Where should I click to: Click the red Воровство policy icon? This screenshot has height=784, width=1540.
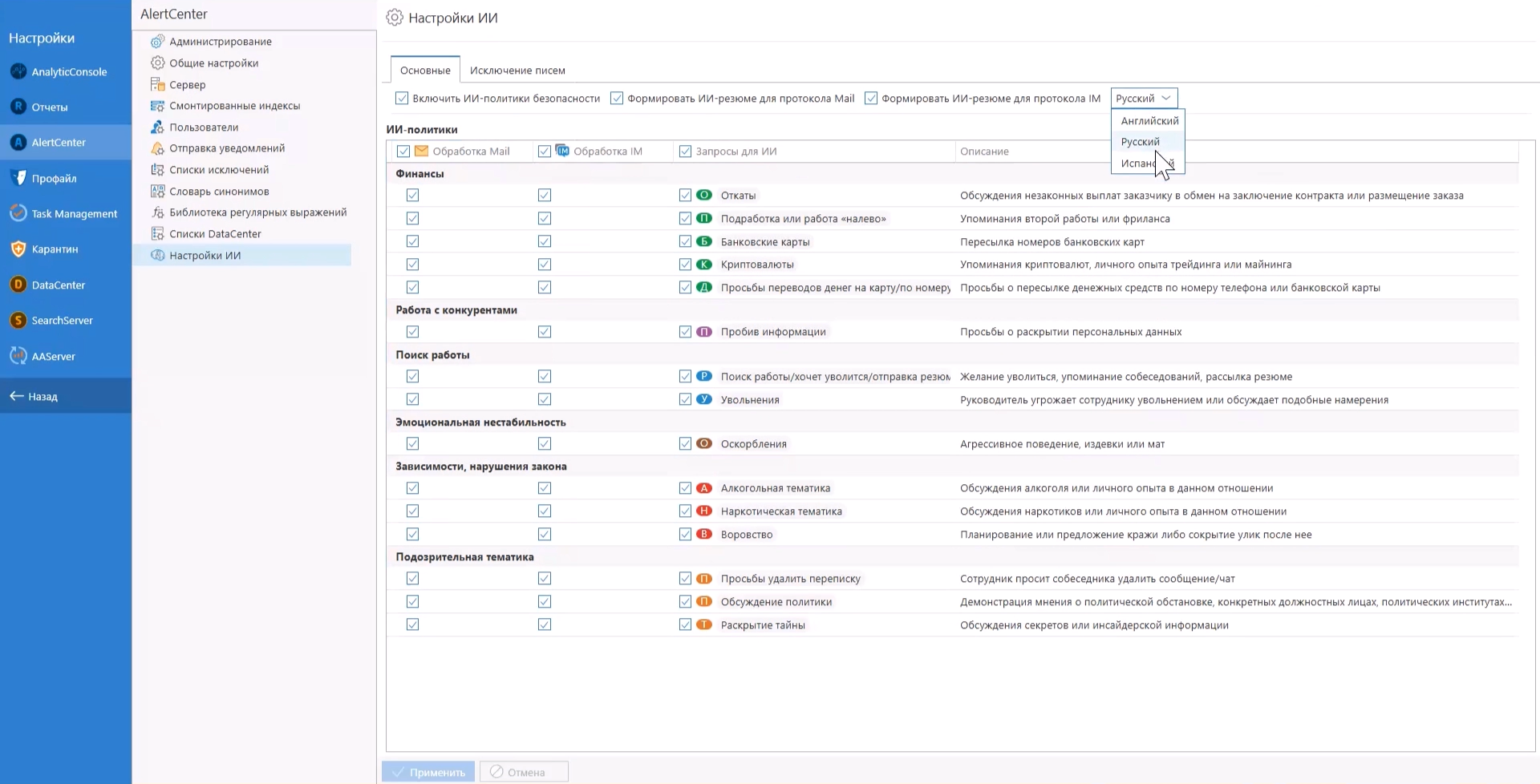[704, 534]
